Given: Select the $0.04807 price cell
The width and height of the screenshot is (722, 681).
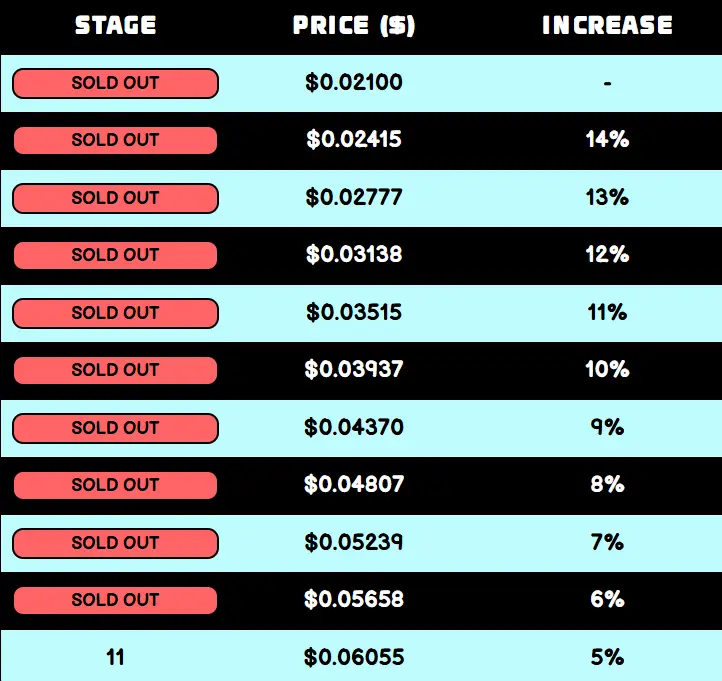Looking at the screenshot, I should [x=354, y=485].
